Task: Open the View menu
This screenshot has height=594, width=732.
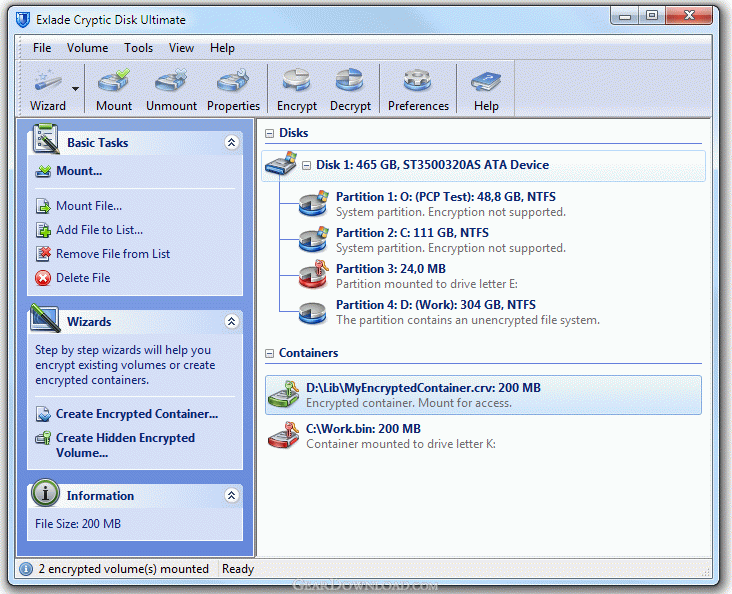Action: coord(181,48)
